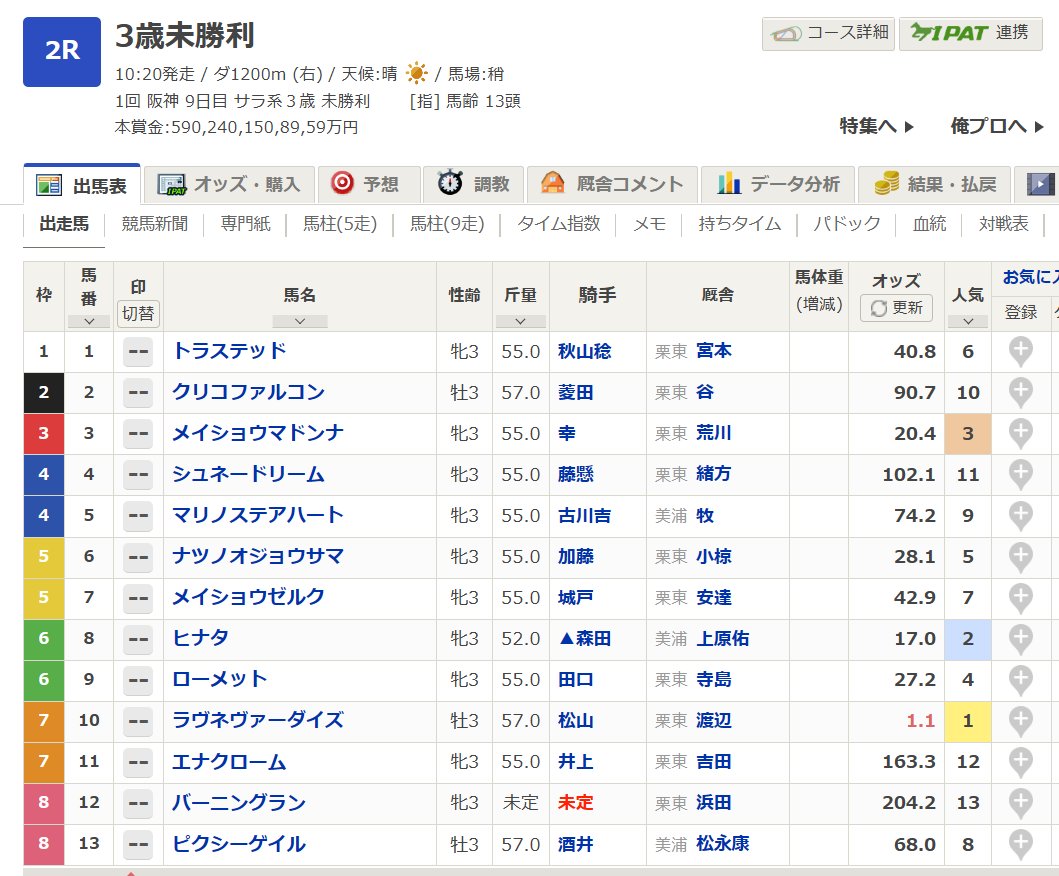
Task: Open horse page for ラヴネヴァーダイズ
Action: click(258, 720)
